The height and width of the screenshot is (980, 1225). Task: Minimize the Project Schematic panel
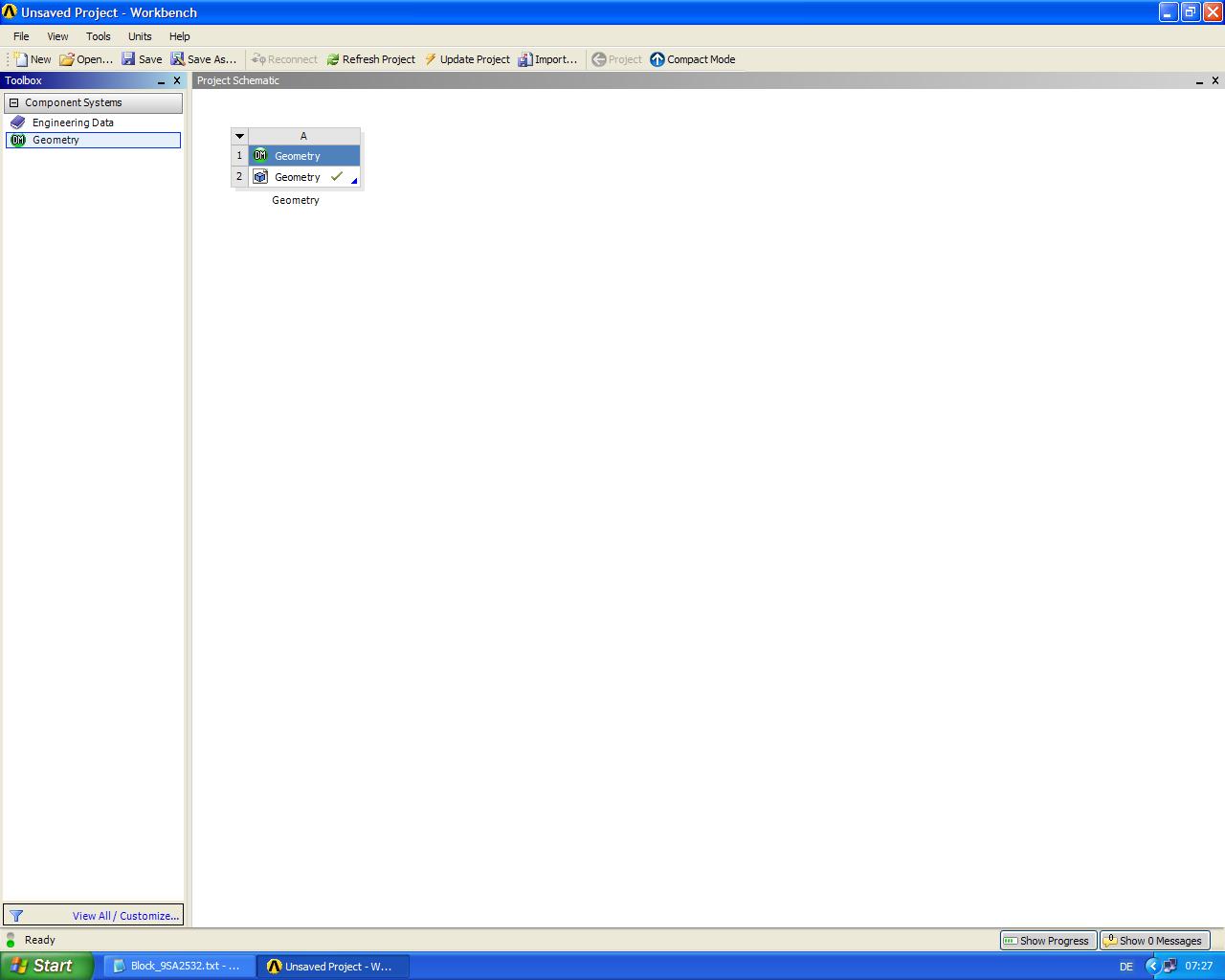[1199, 81]
